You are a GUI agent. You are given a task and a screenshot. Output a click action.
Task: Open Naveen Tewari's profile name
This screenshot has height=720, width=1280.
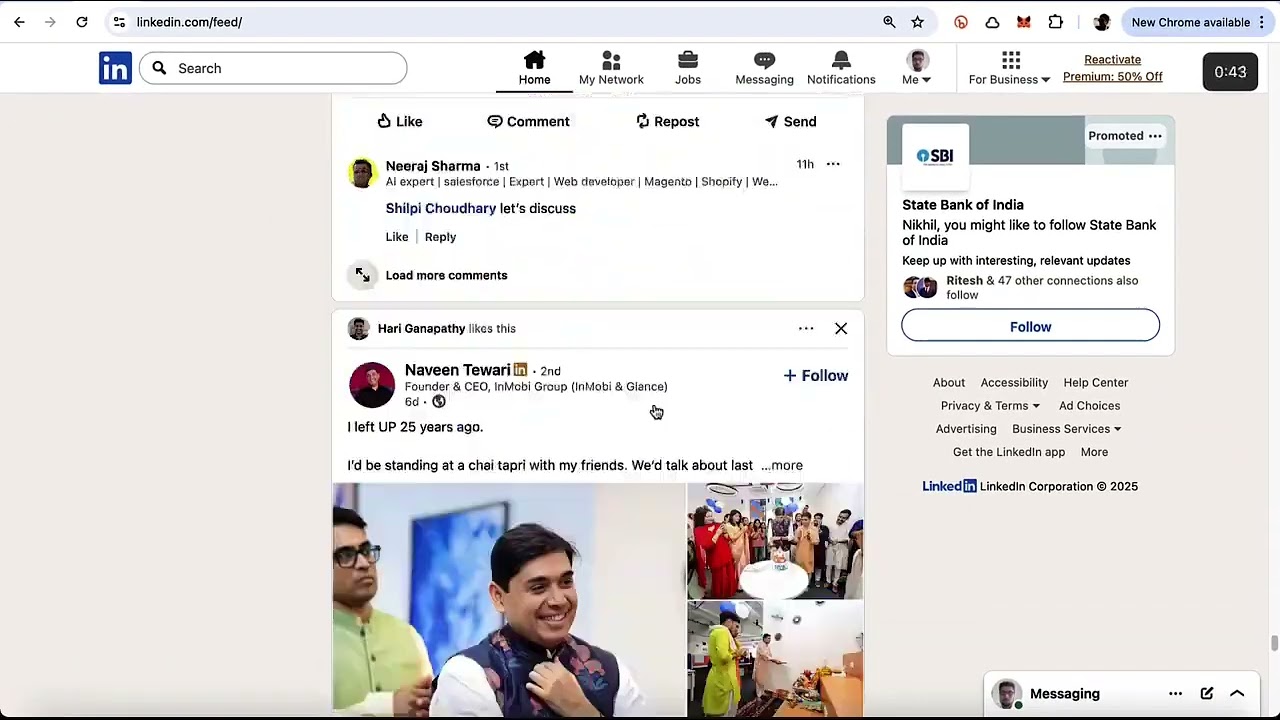(x=457, y=370)
